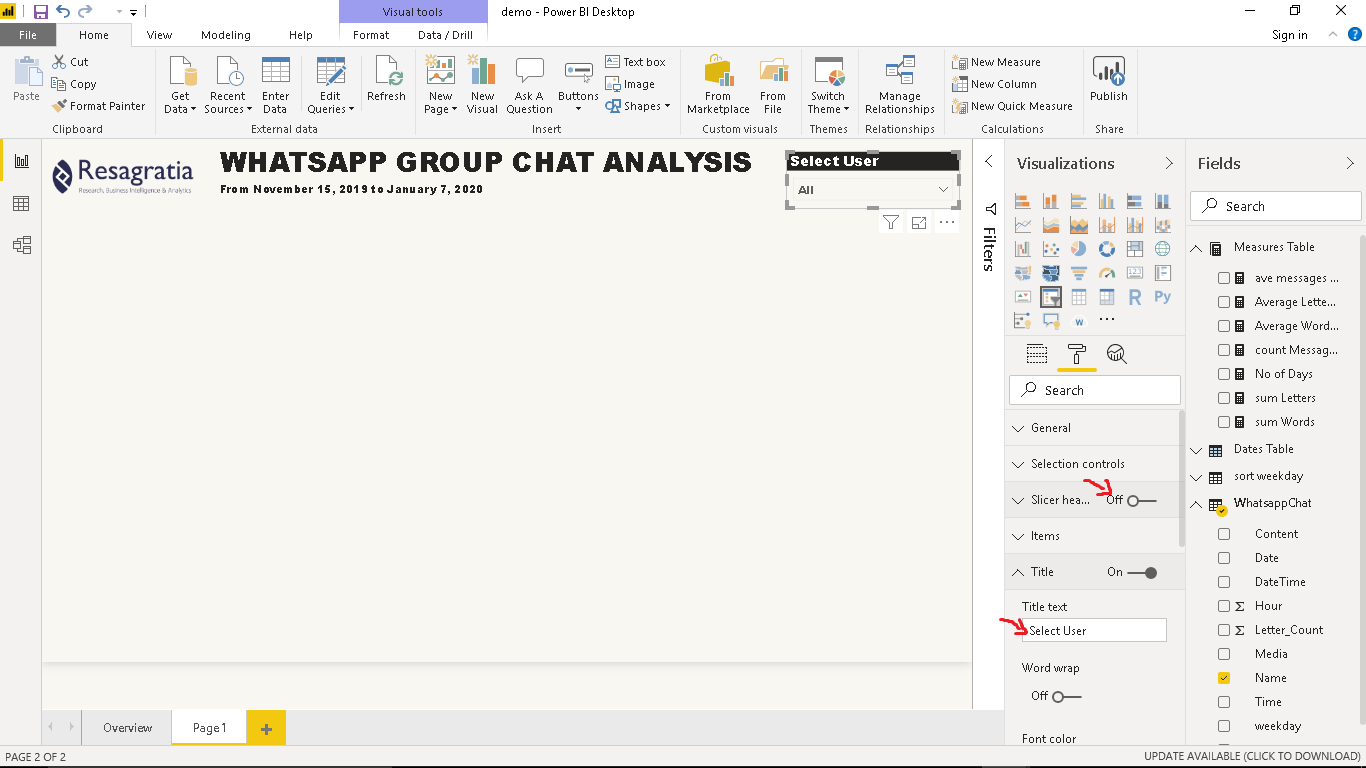This screenshot has width=1366, height=768.
Task: Pick the Card visualization
Action: coord(1134,273)
